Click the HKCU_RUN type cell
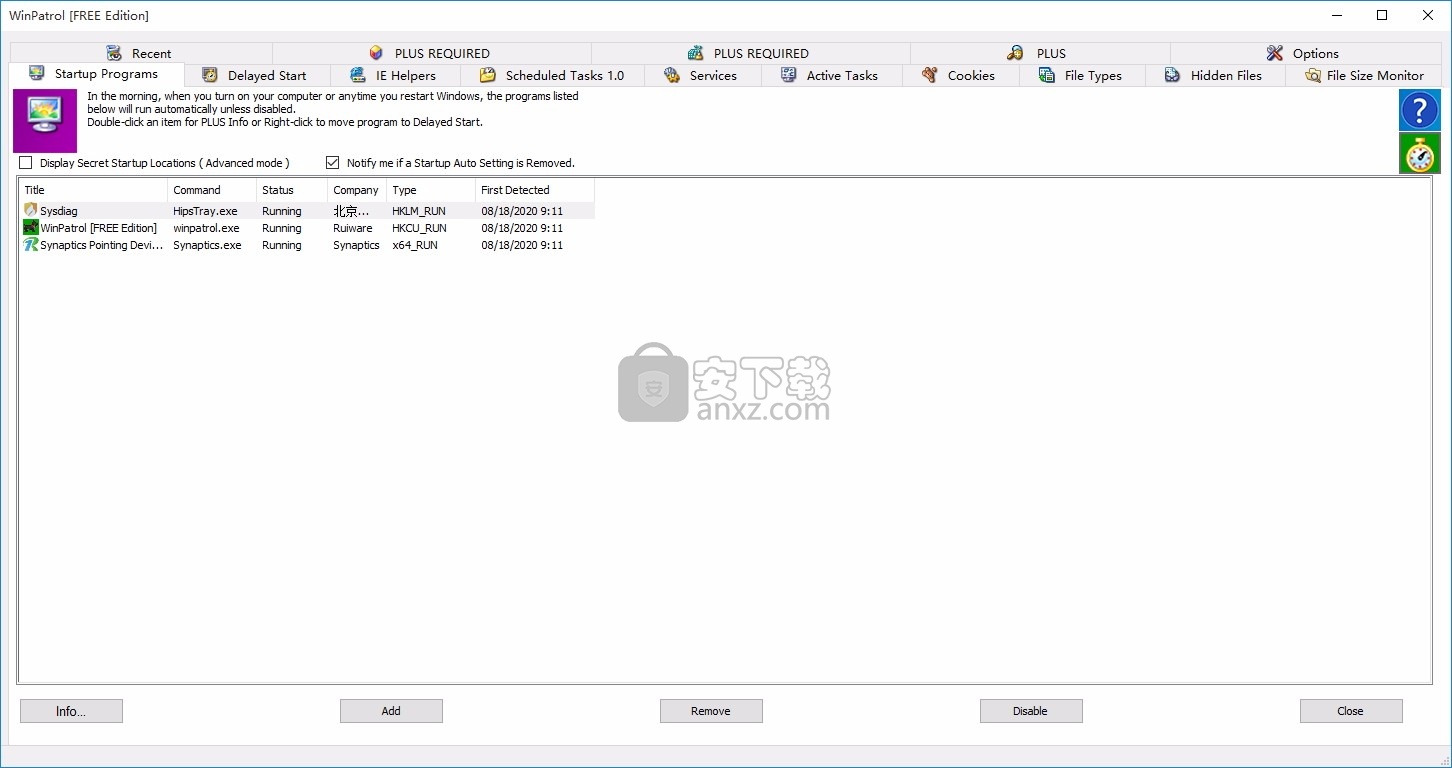This screenshot has height=768, width=1452. 419,228
